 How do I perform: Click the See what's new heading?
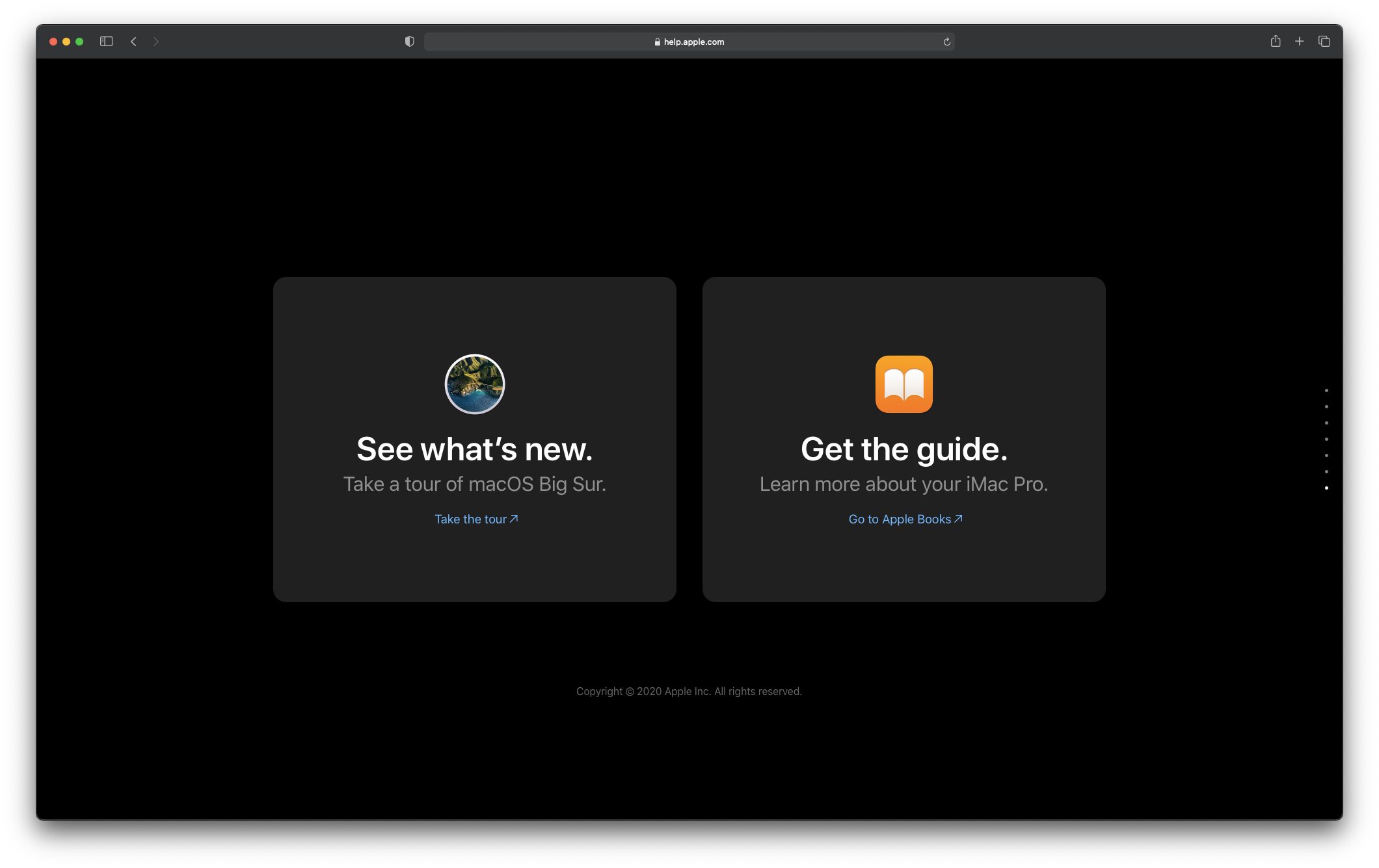pyautogui.click(x=475, y=449)
